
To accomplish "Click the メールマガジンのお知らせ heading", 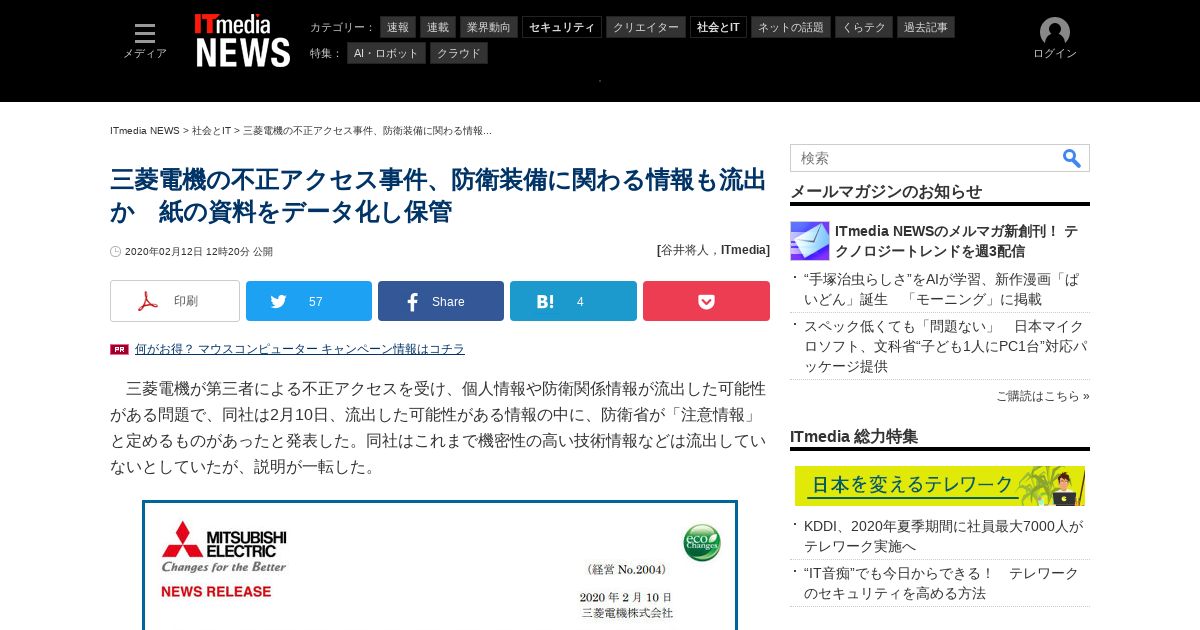I will click(886, 192).
